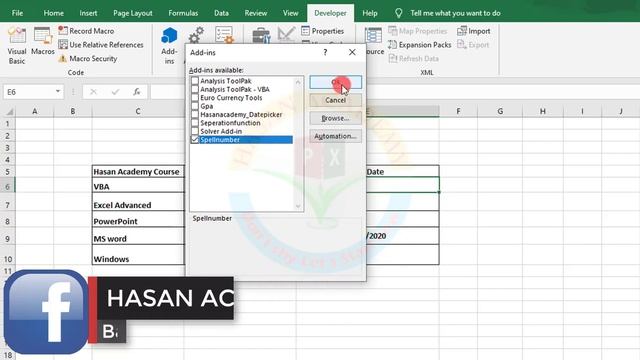Open Macro Security settings
This screenshot has width=640, height=360.
pos(88,59)
